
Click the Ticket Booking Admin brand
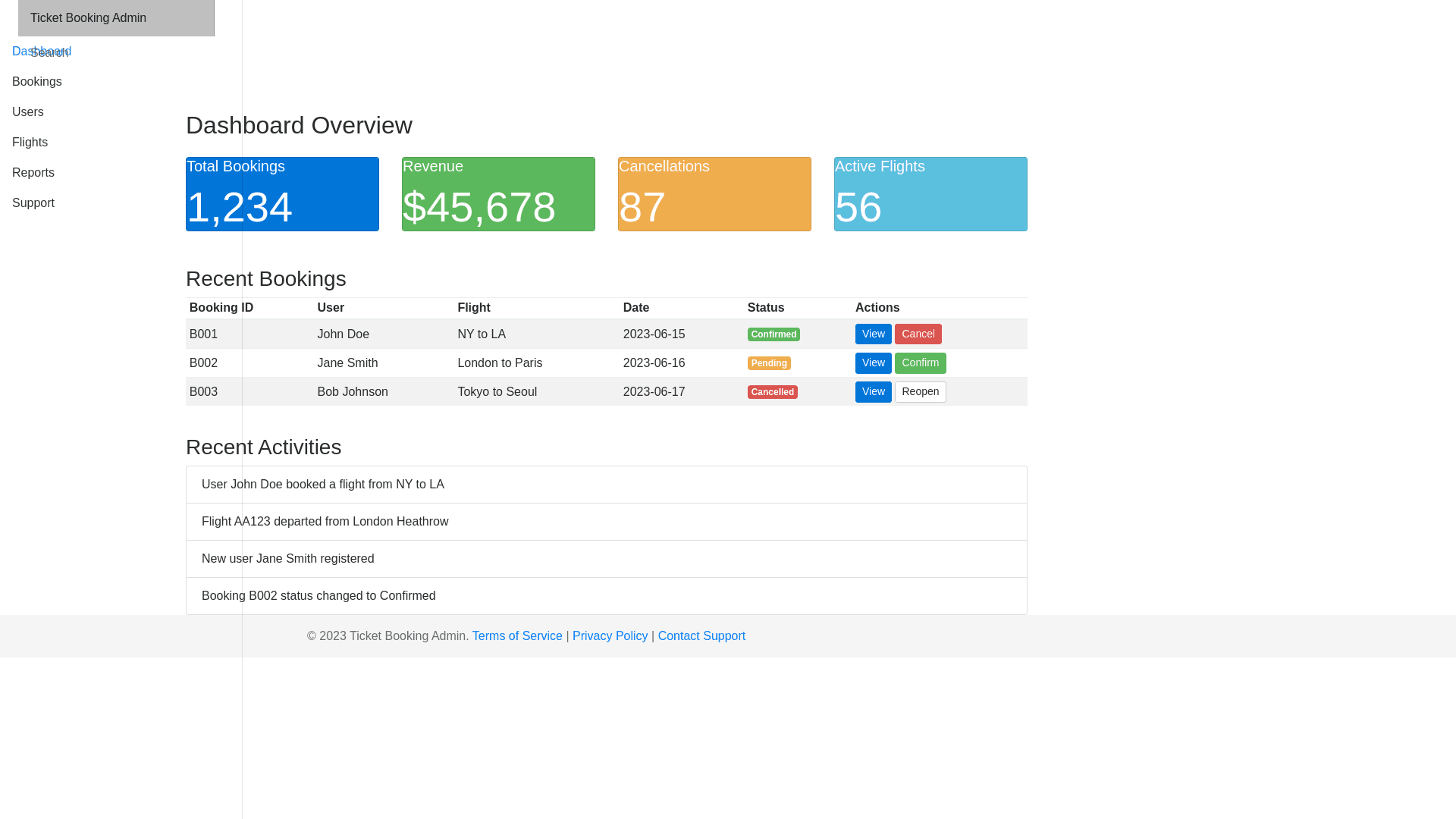pyautogui.click(x=89, y=18)
